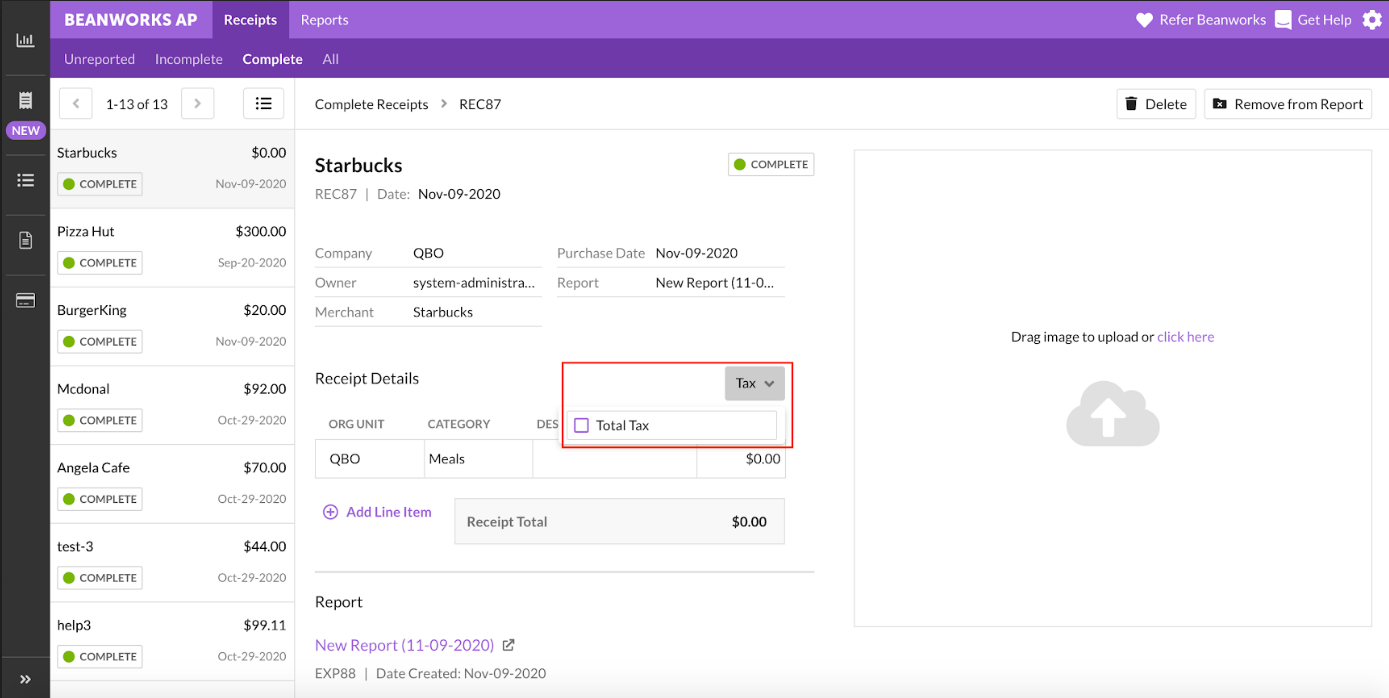Open the dashboard chart icon in sidebar
This screenshot has width=1389, height=698.
(x=25, y=40)
